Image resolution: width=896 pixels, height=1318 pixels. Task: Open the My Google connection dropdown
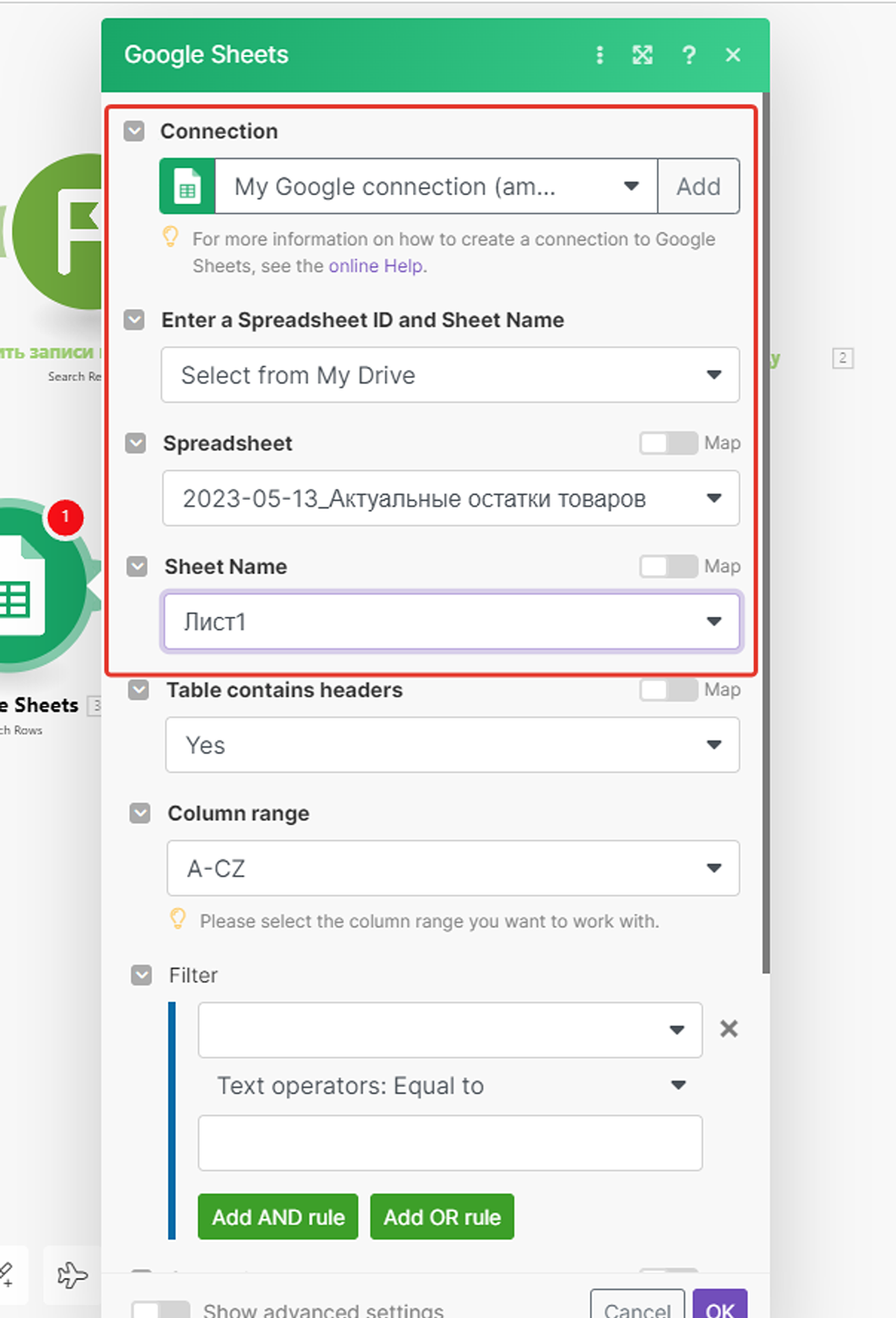point(436,186)
